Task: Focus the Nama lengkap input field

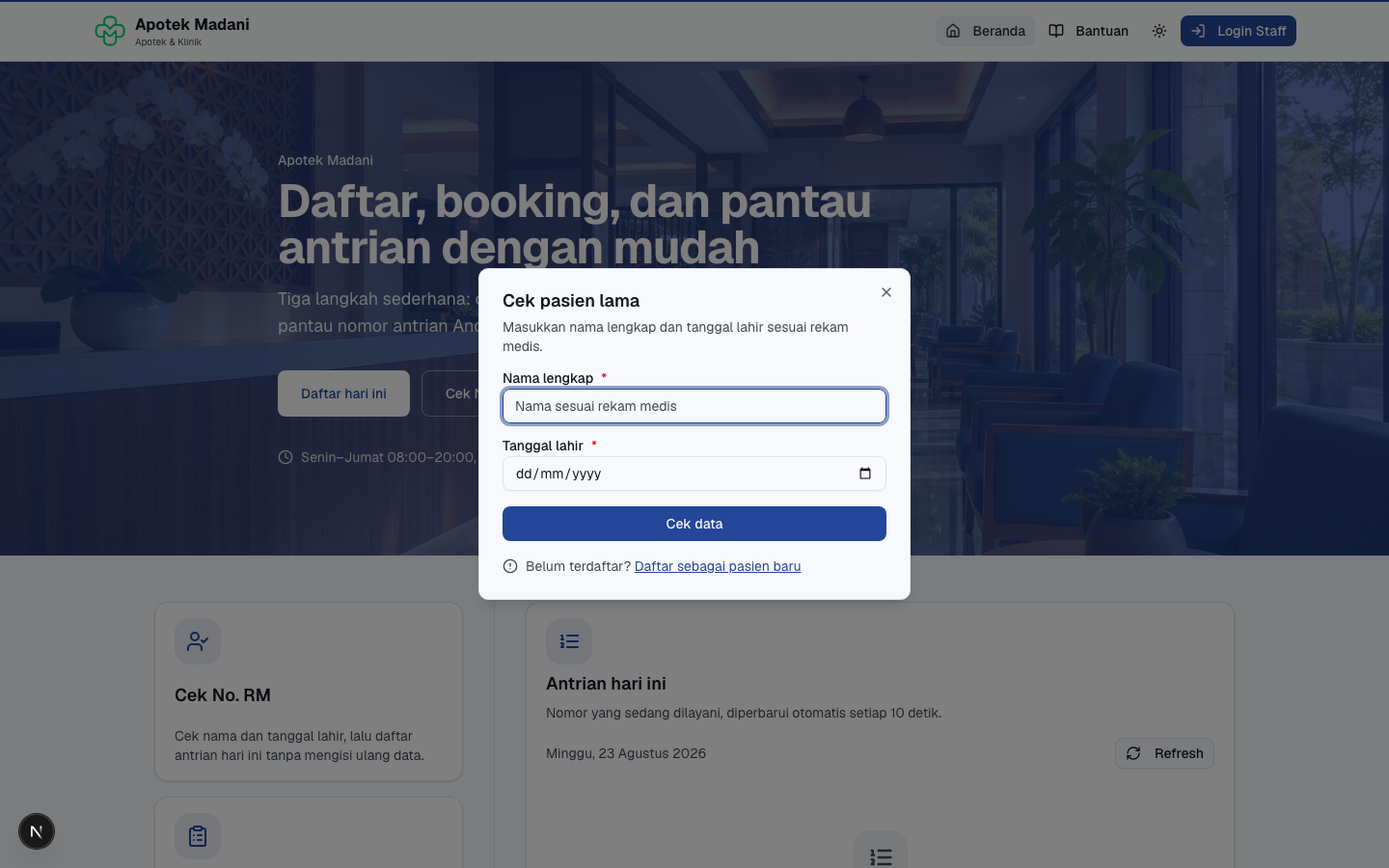Action: 694,406
